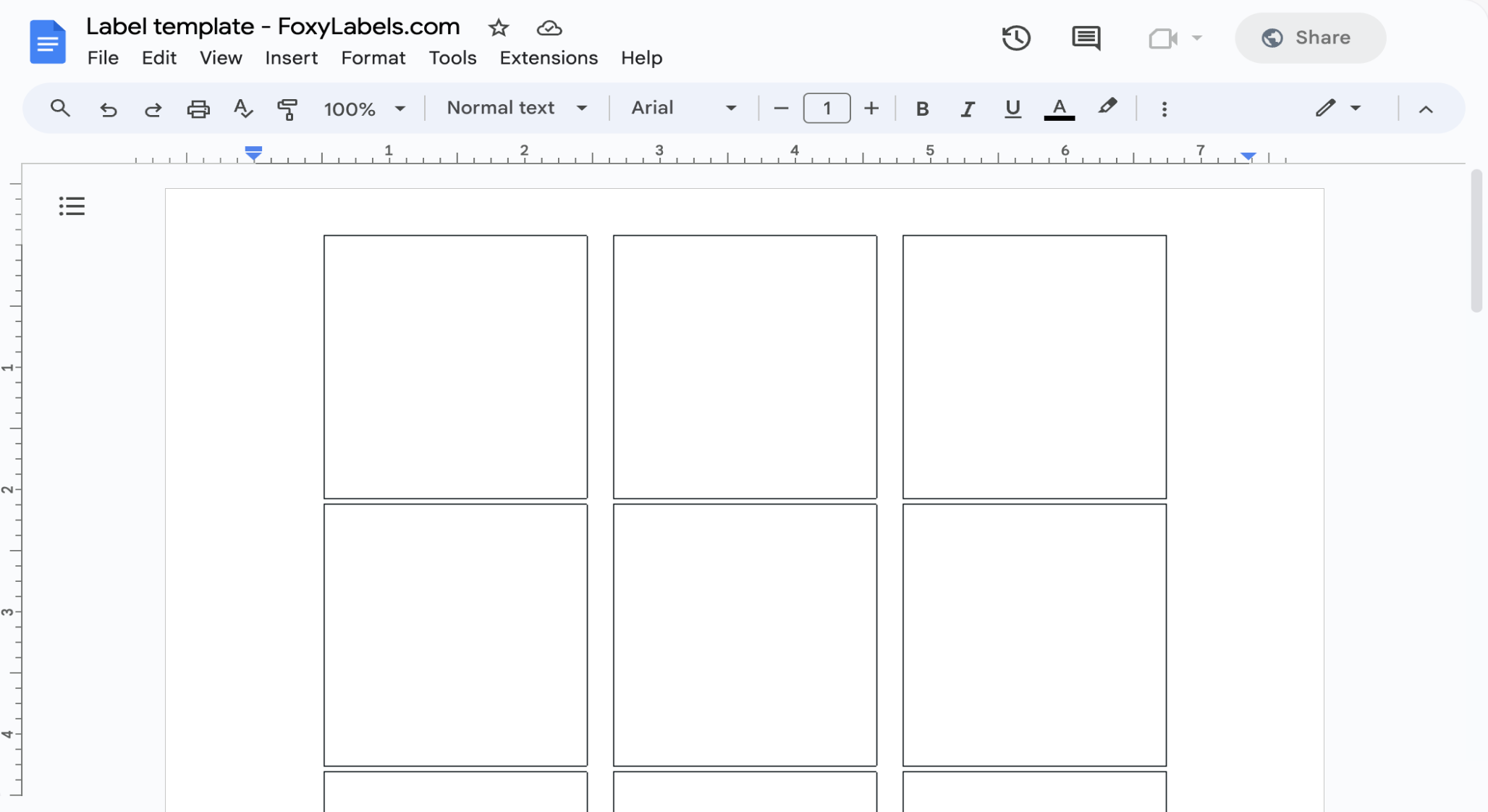
Task: Toggle underline formatting
Action: [x=1012, y=109]
